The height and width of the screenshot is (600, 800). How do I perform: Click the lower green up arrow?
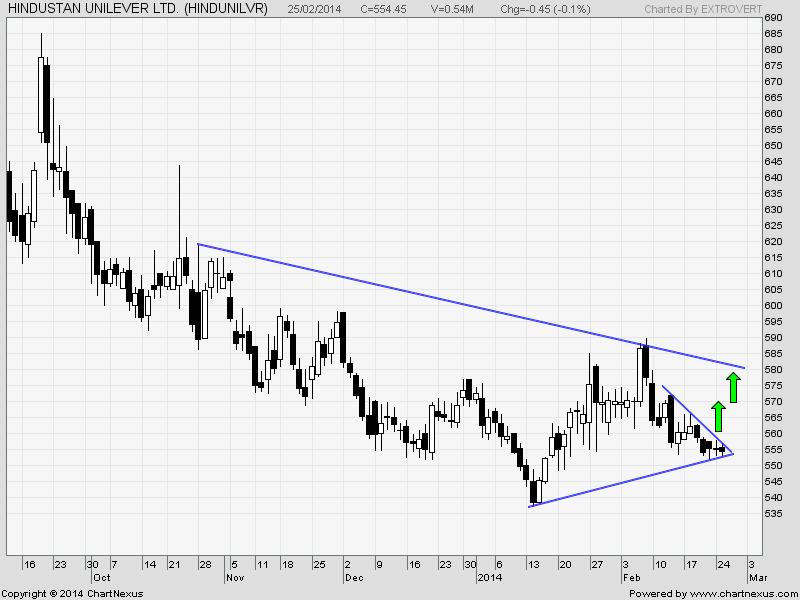pyautogui.click(x=717, y=416)
